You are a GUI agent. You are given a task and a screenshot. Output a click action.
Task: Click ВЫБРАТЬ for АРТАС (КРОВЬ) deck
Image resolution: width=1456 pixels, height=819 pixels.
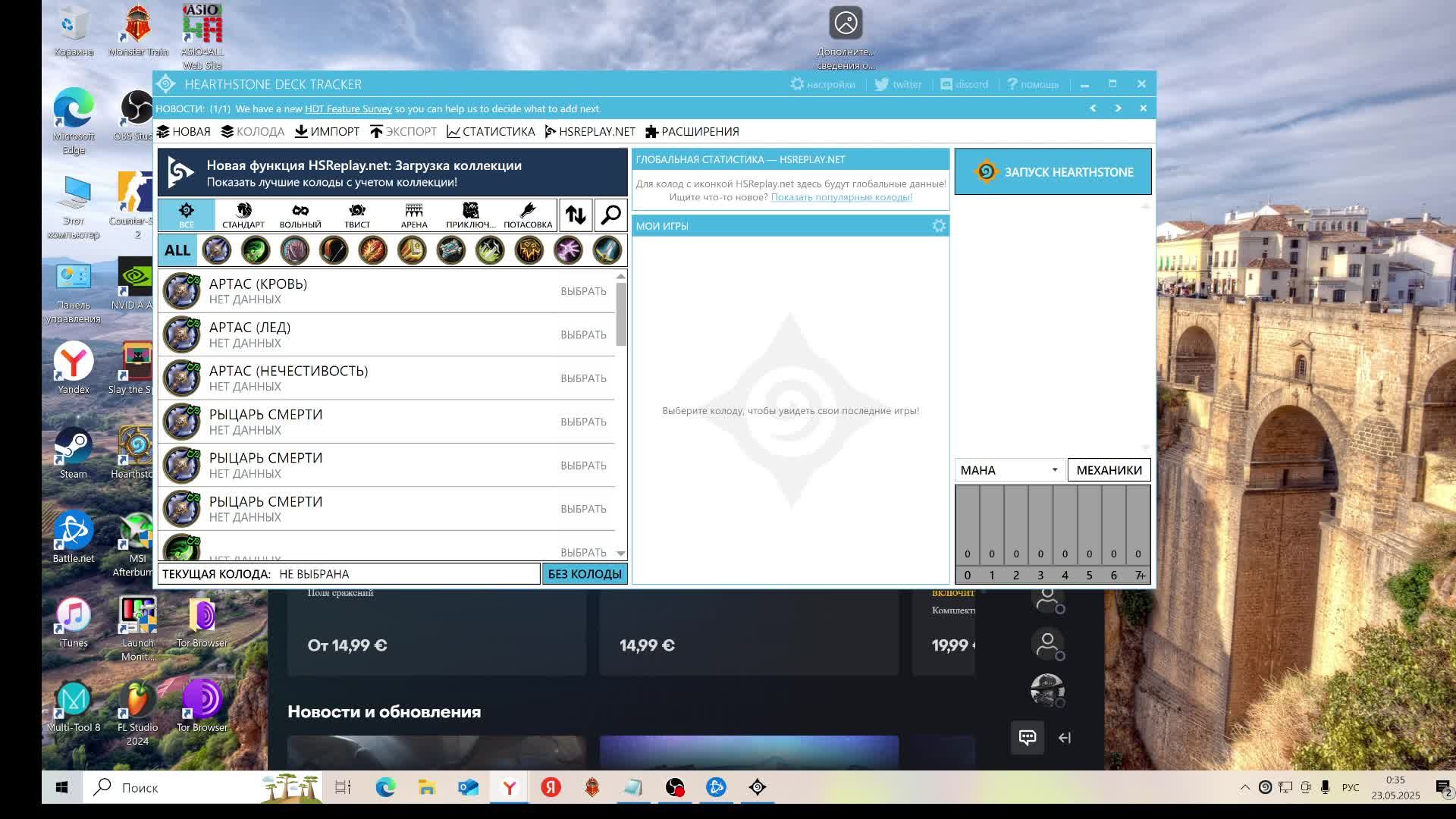[x=583, y=291]
